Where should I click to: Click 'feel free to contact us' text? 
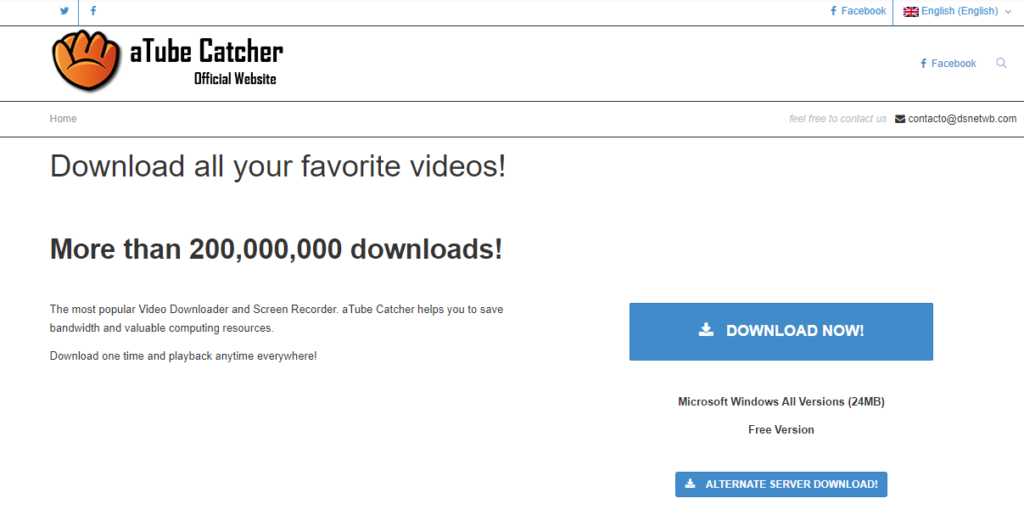[x=838, y=119]
